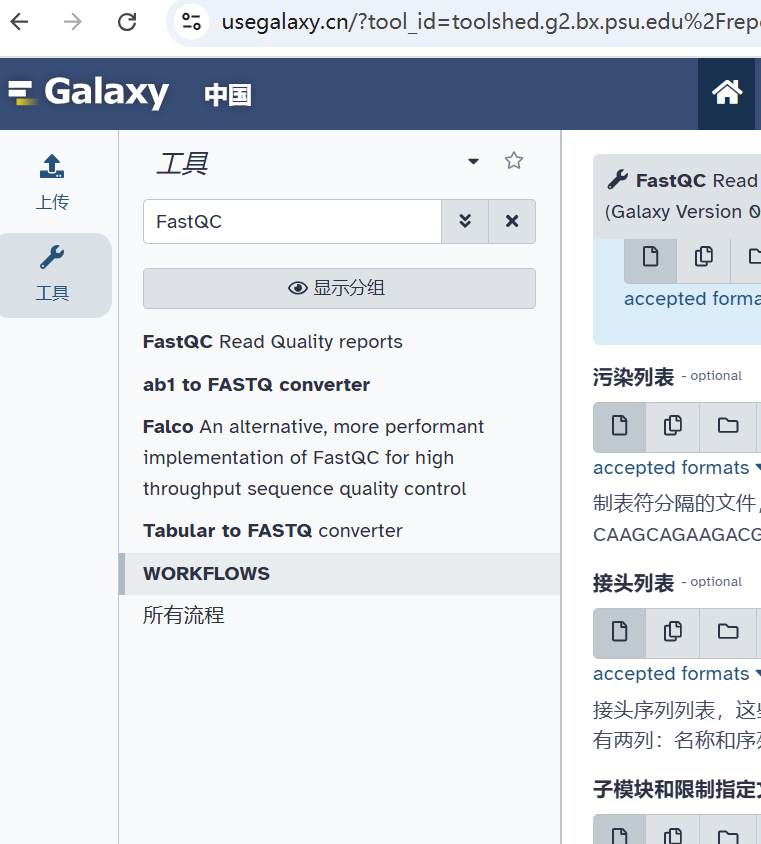Select dataset collection for 污染列表
Screen dimensions: 761x844
click(728, 427)
